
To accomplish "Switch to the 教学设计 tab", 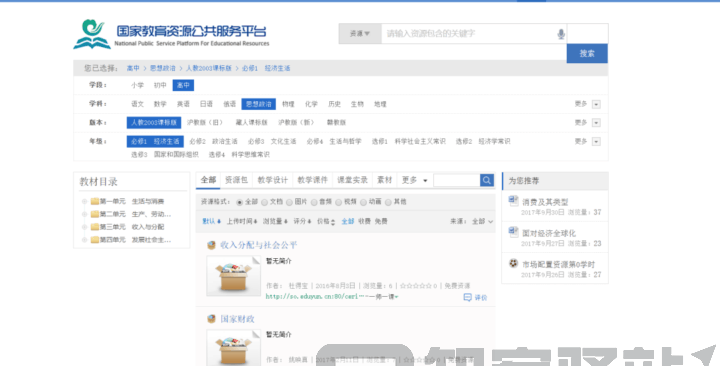I will click(x=273, y=180).
